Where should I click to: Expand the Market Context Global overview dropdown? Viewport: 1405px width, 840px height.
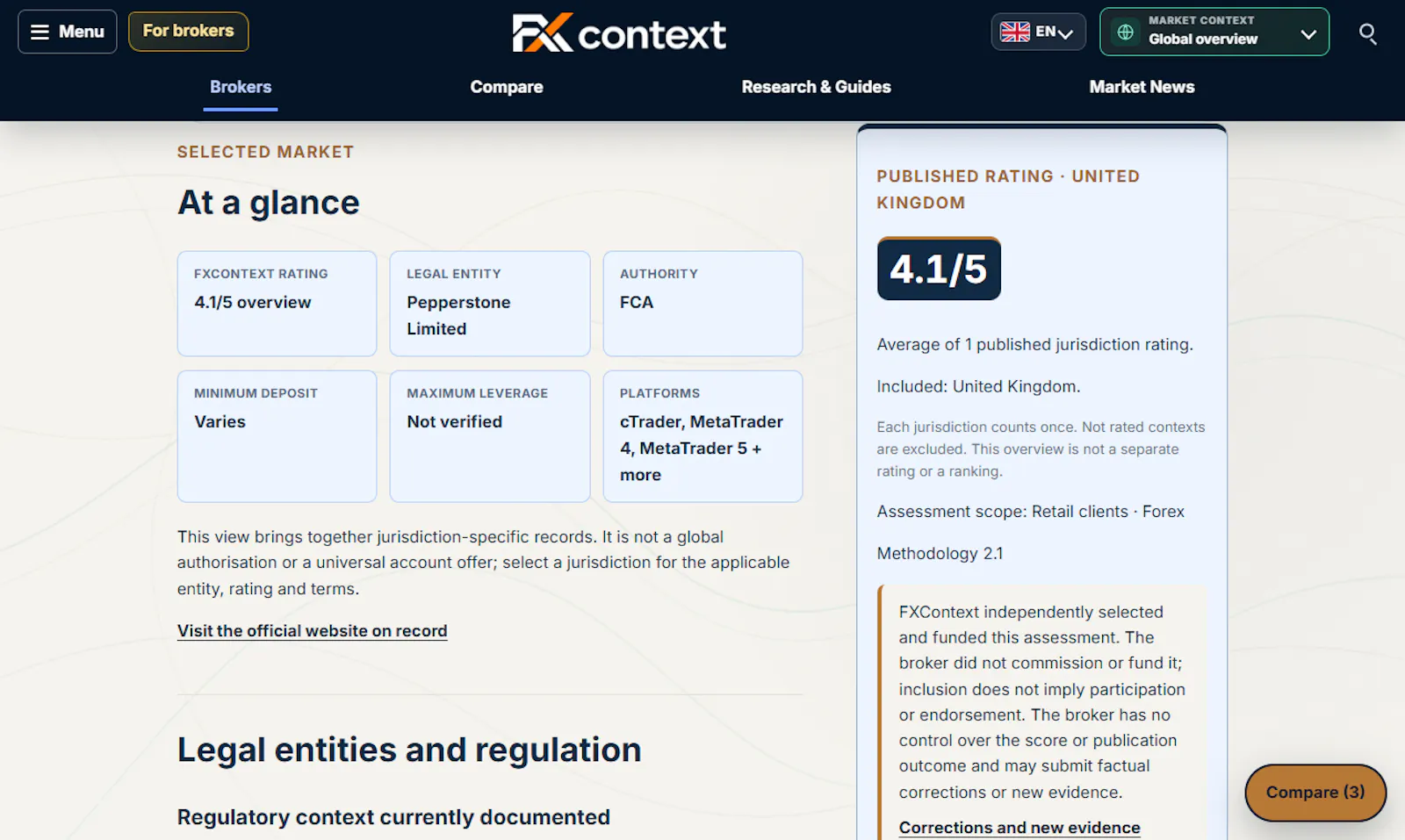coord(1214,32)
